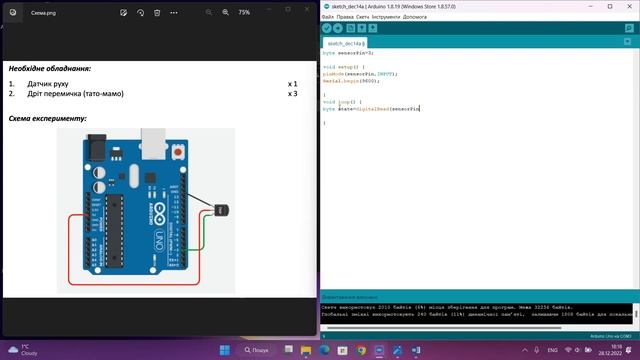
Task: Rotate the image in Photos viewer
Action: click(140, 13)
